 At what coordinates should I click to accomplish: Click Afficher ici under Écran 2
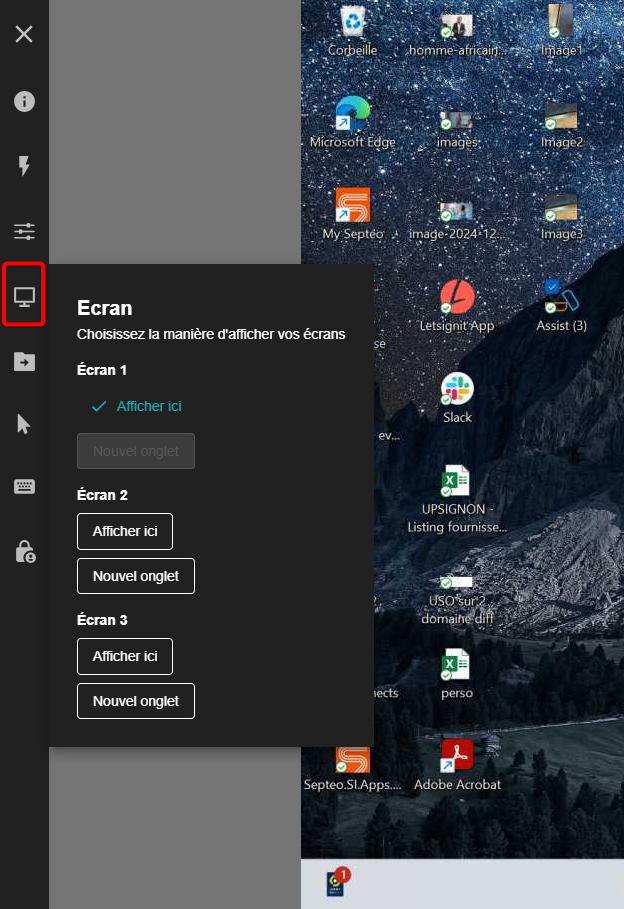pyautogui.click(x=125, y=531)
